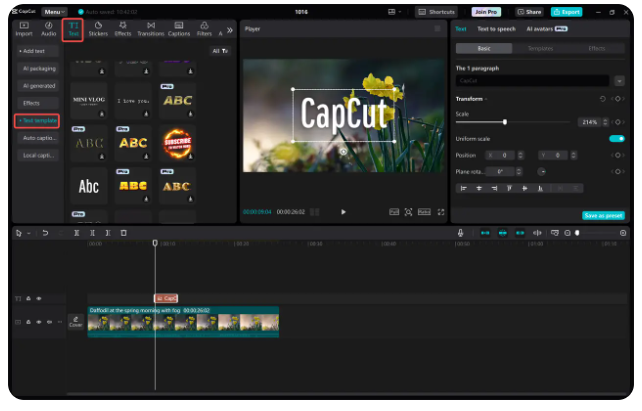
Task: Click the microphone record icon in timeline
Action: point(461,233)
